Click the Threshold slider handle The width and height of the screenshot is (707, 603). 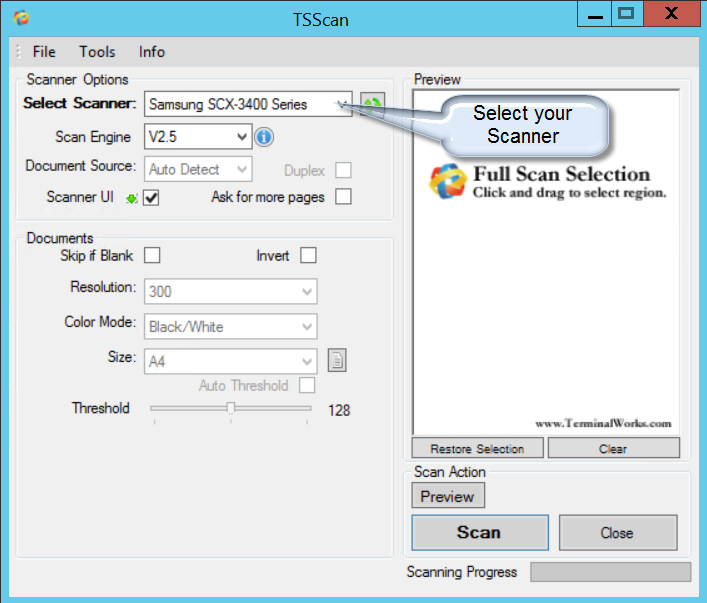pyautogui.click(x=231, y=408)
